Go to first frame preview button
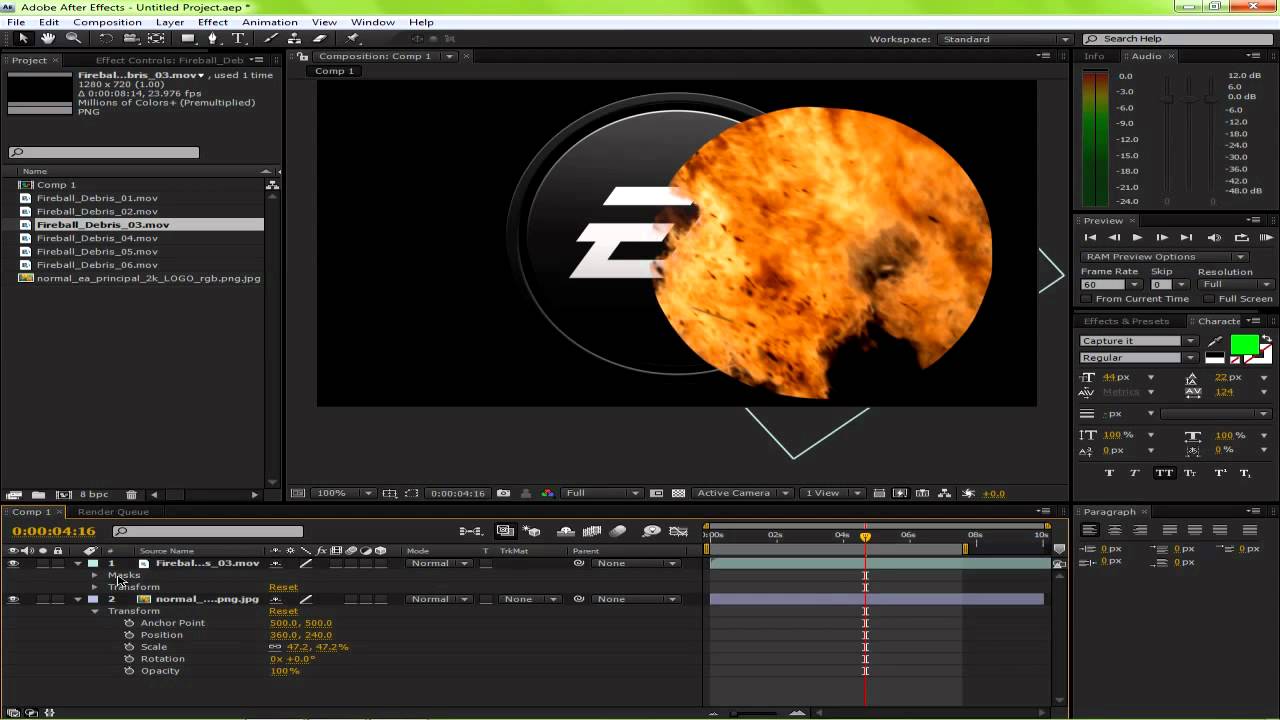This screenshot has height=720, width=1280. tap(1090, 237)
